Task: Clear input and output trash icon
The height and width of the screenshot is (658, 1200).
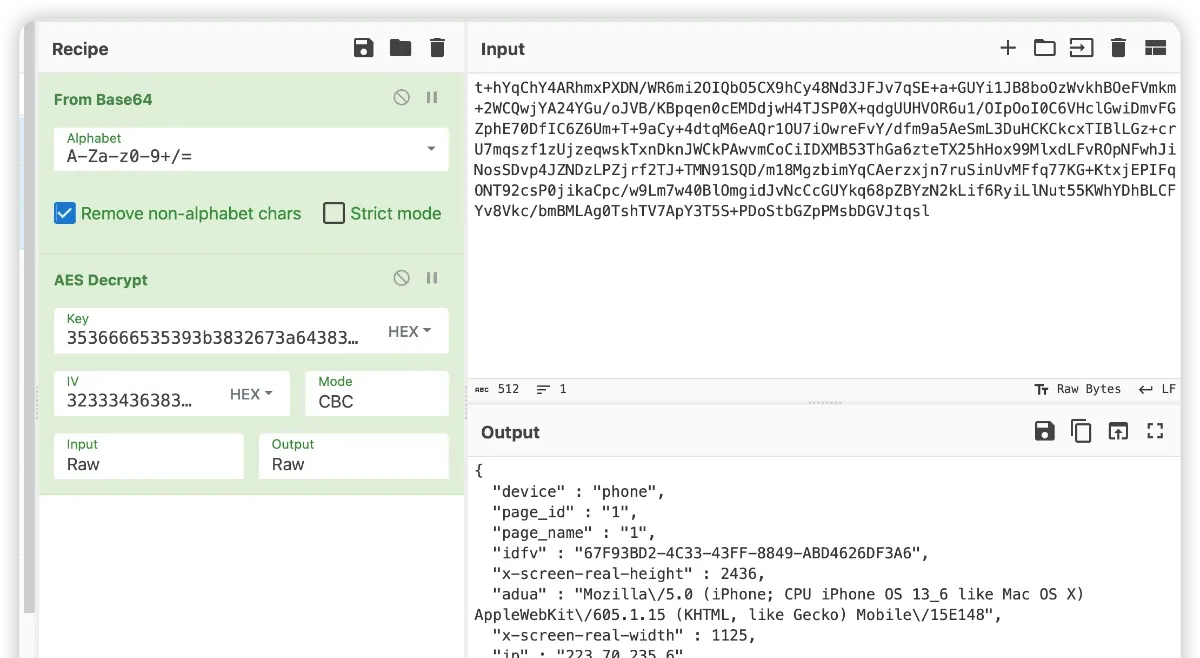Action: pos(1119,48)
